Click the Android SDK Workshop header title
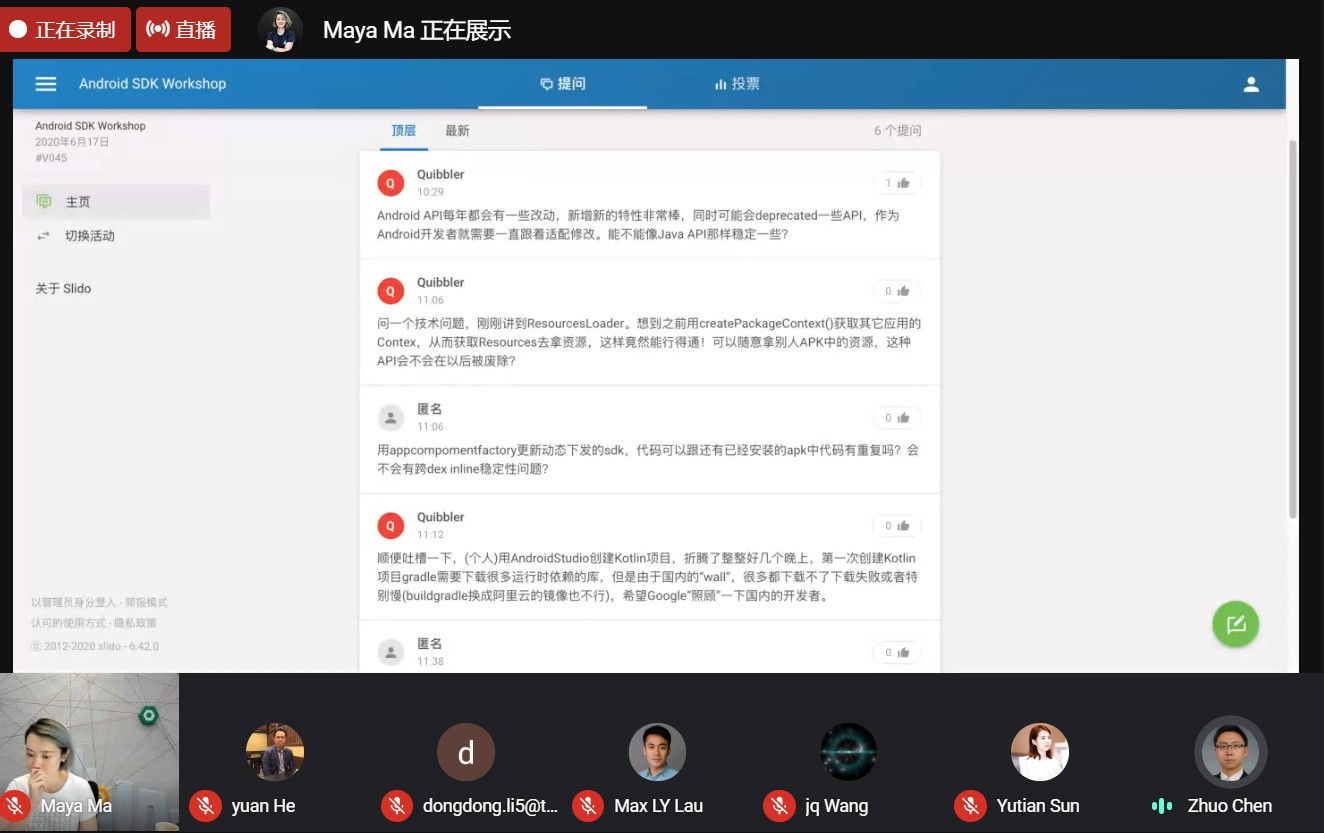This screenshot has height=833, width=1324. [x=153, y=84]
